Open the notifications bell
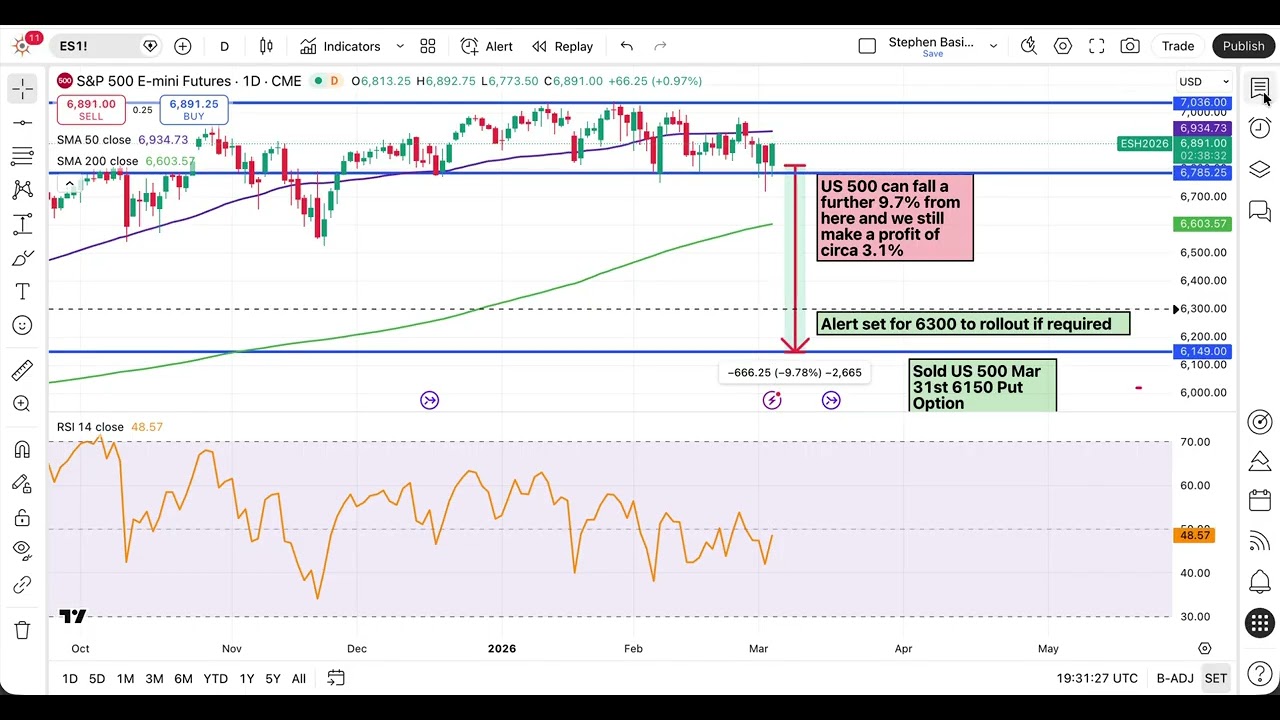This screenshot has height=720, width=1280. click(1260, 581)
